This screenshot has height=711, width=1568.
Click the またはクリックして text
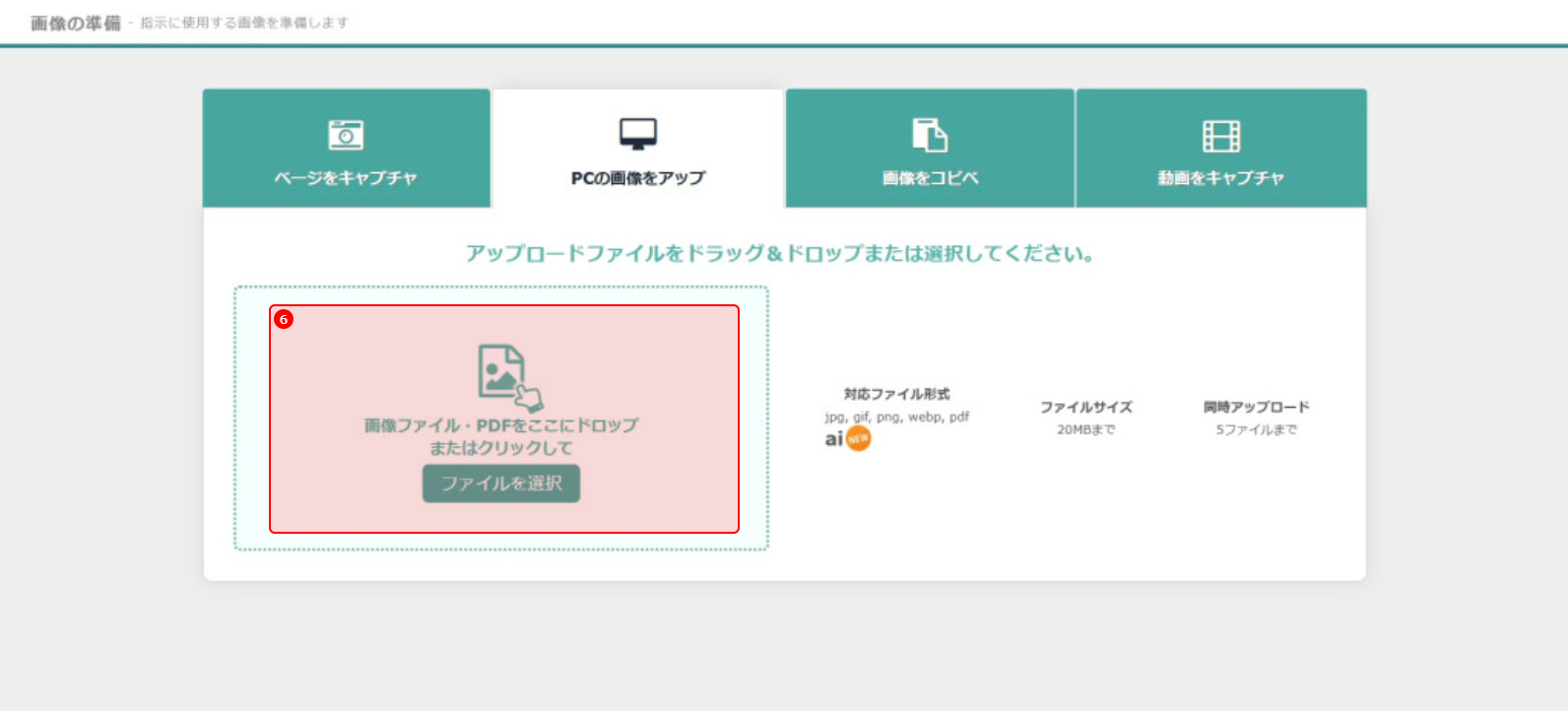tap(501, 448)
